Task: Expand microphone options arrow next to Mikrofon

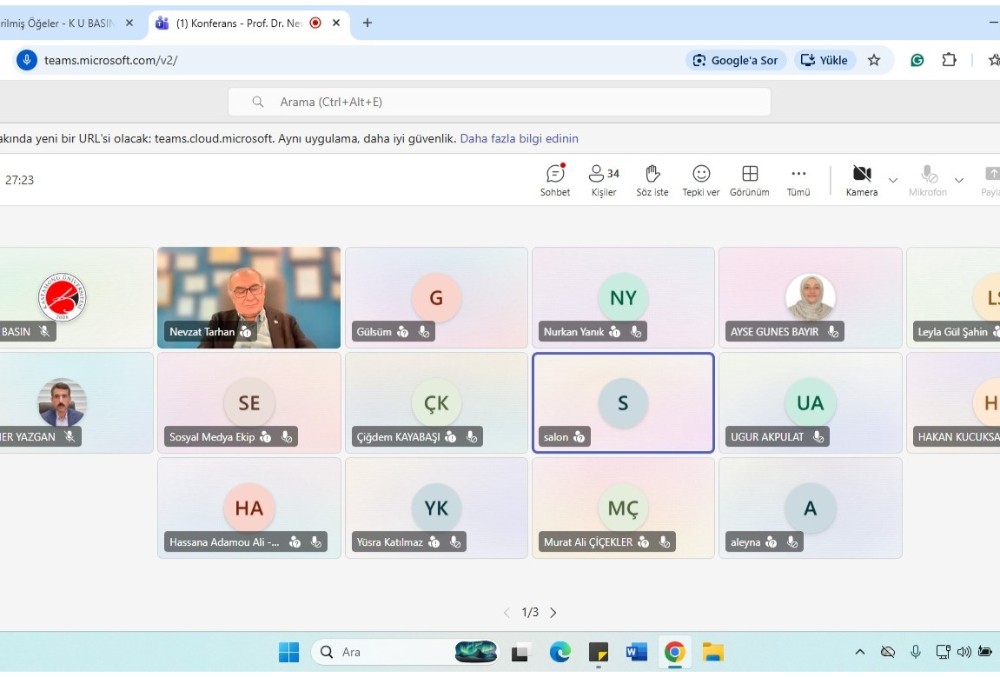Action: [x=959, y=180]
